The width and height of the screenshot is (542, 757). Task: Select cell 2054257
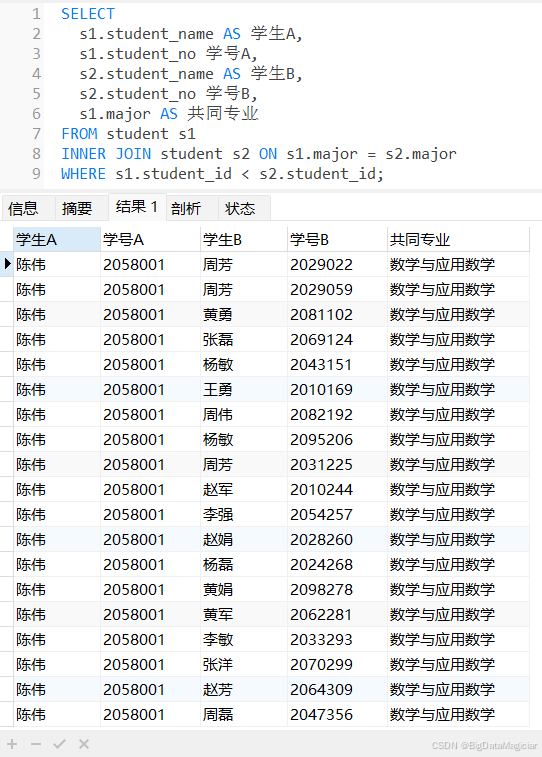337,515
